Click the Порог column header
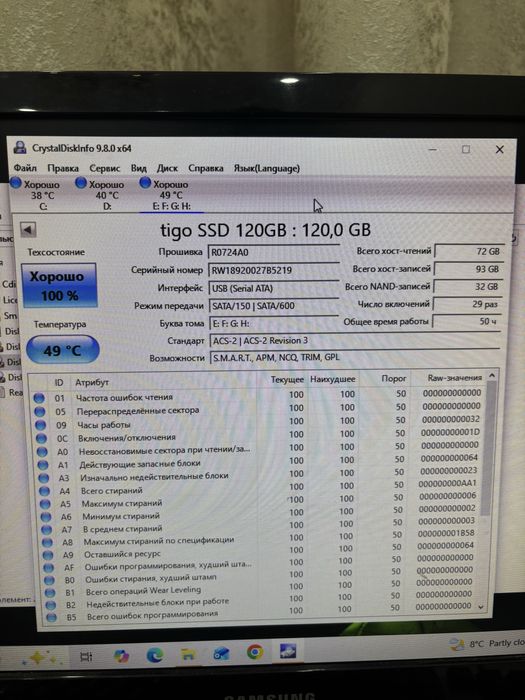Image resolution: width=525 pixels, height=700 pixels. click(x=393, y=379)
